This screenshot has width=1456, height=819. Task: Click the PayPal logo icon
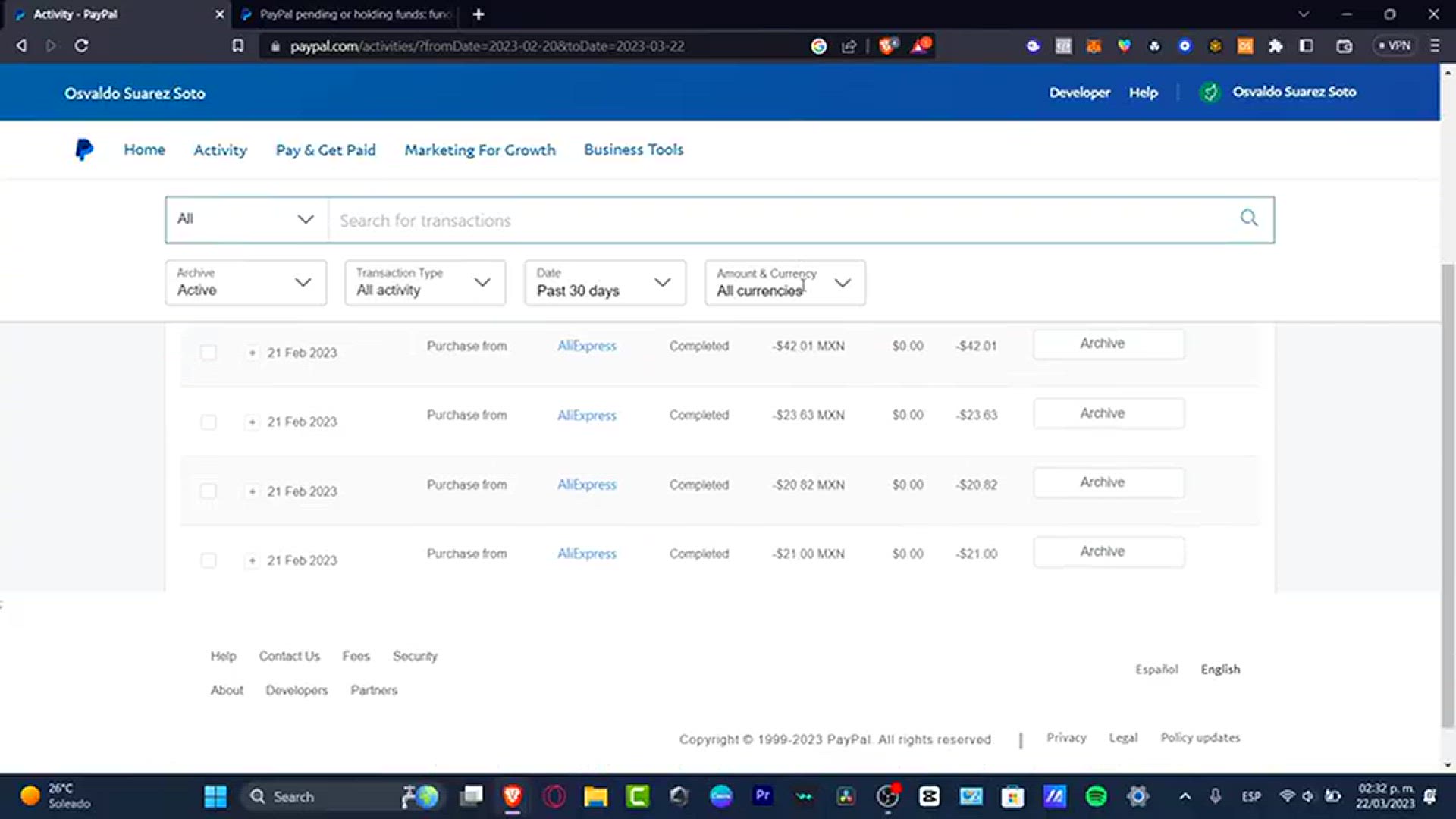(84, 149)
